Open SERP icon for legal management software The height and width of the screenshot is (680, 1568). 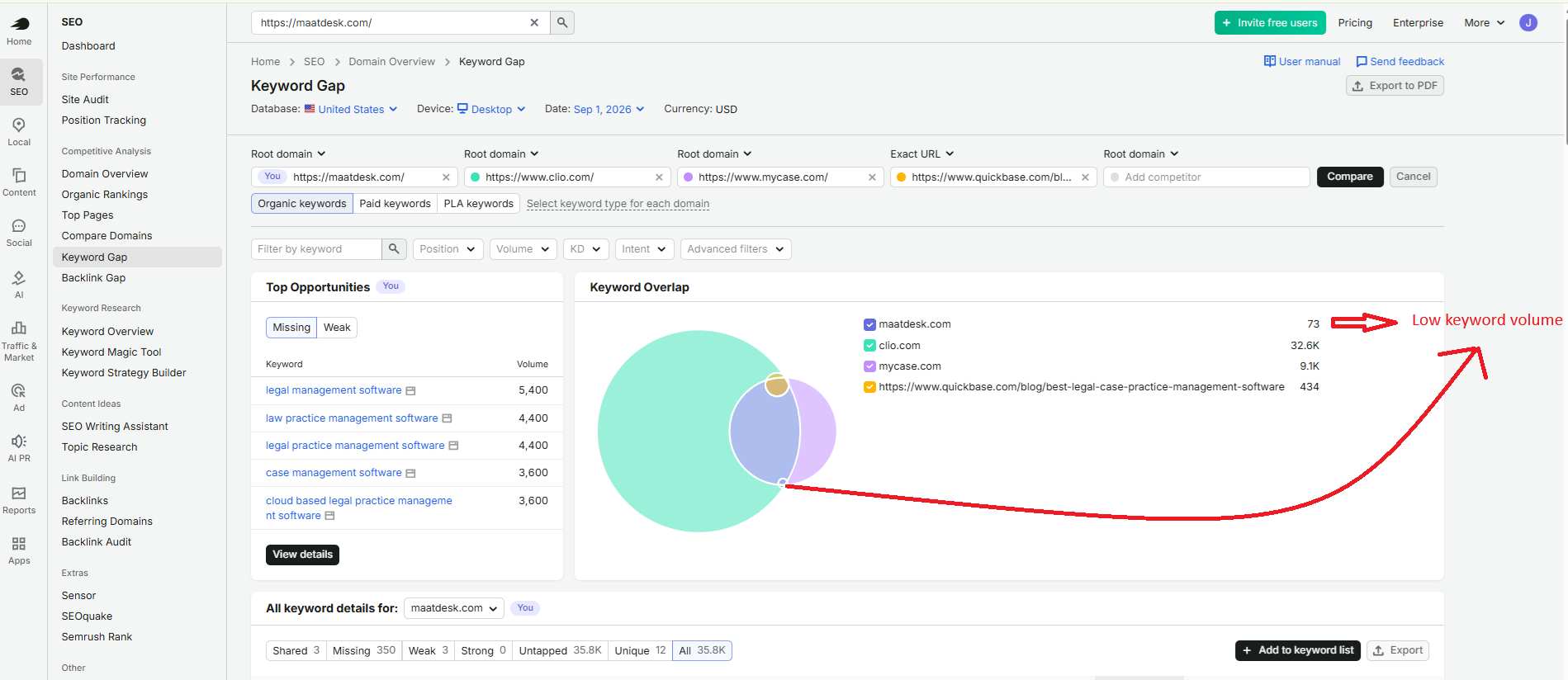click(410, 391)
